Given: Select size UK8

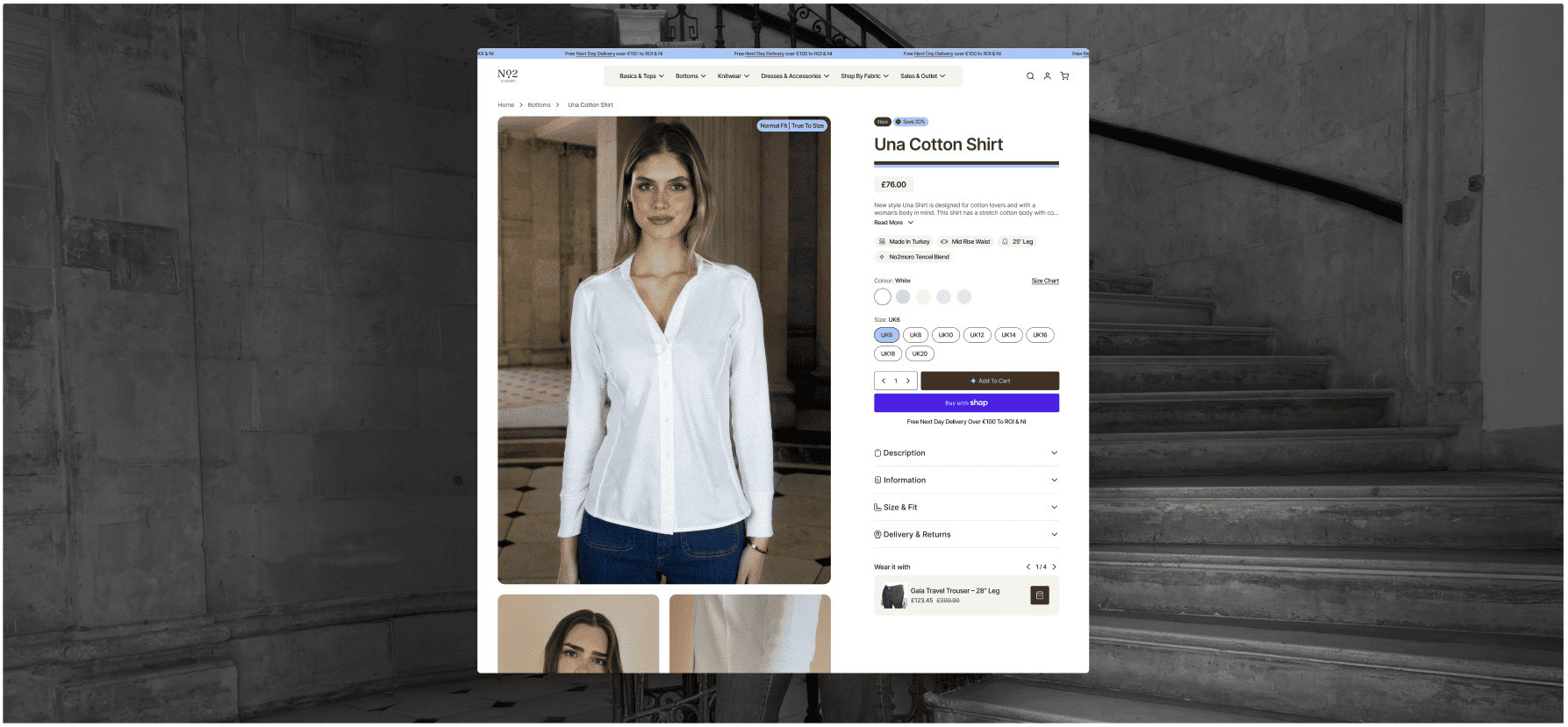Looking at the screenshot, I should (x=915, y=335).
